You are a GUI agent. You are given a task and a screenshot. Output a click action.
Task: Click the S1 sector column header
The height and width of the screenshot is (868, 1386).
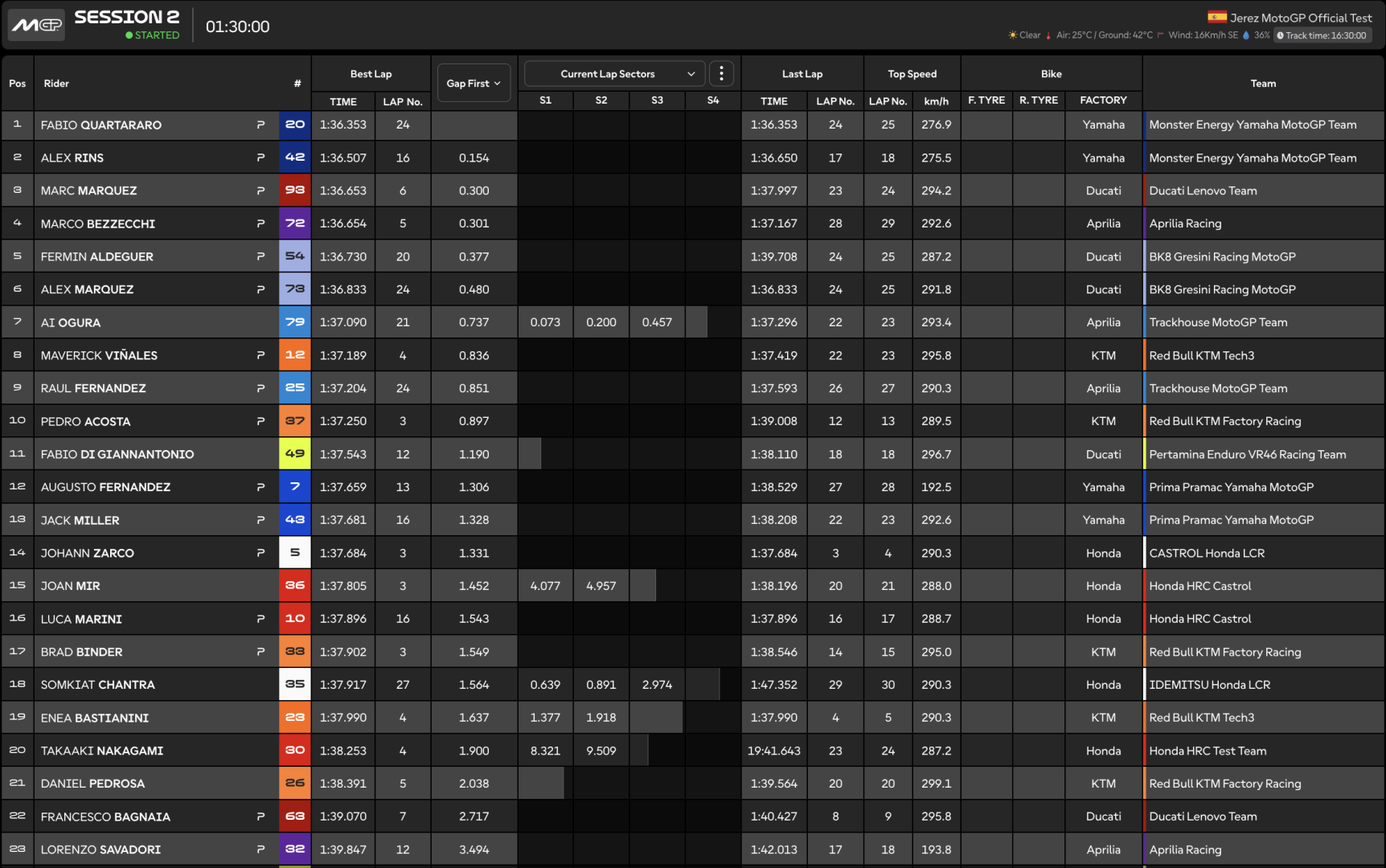tap(545, 100)
